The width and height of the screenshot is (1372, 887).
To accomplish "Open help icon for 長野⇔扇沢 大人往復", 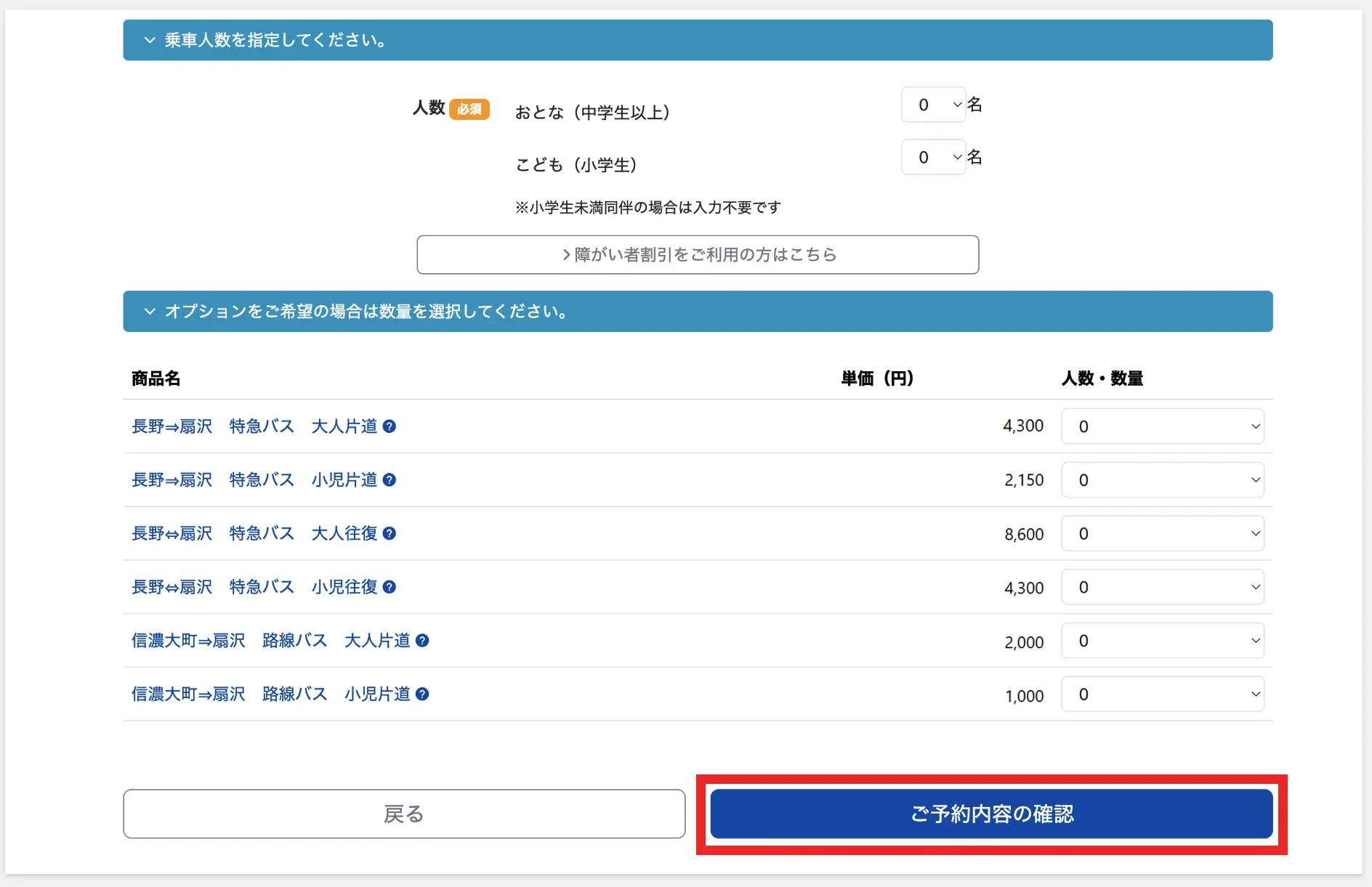I will point(390,534).
